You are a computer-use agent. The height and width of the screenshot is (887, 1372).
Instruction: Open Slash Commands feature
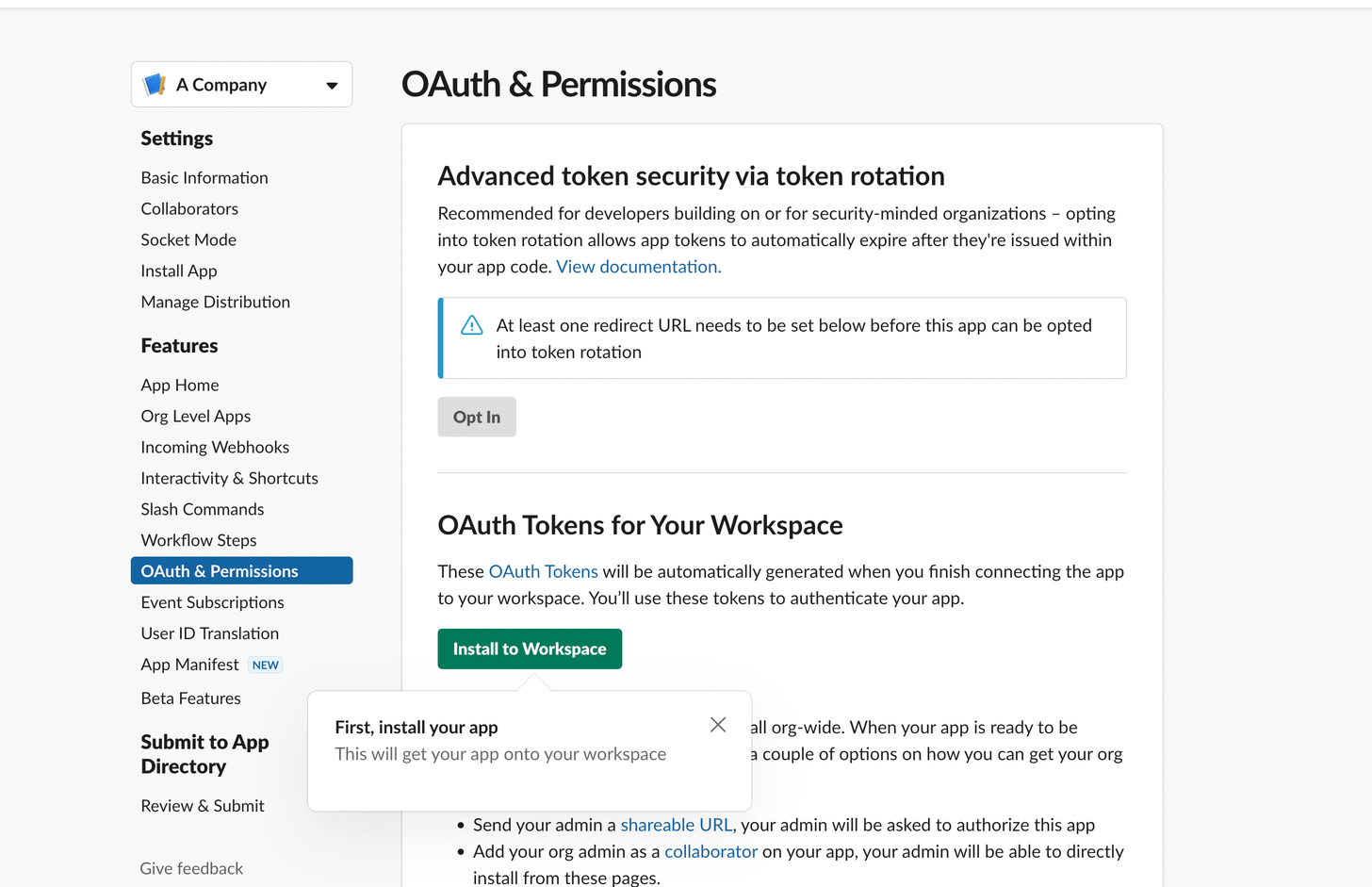pos(203,509)
